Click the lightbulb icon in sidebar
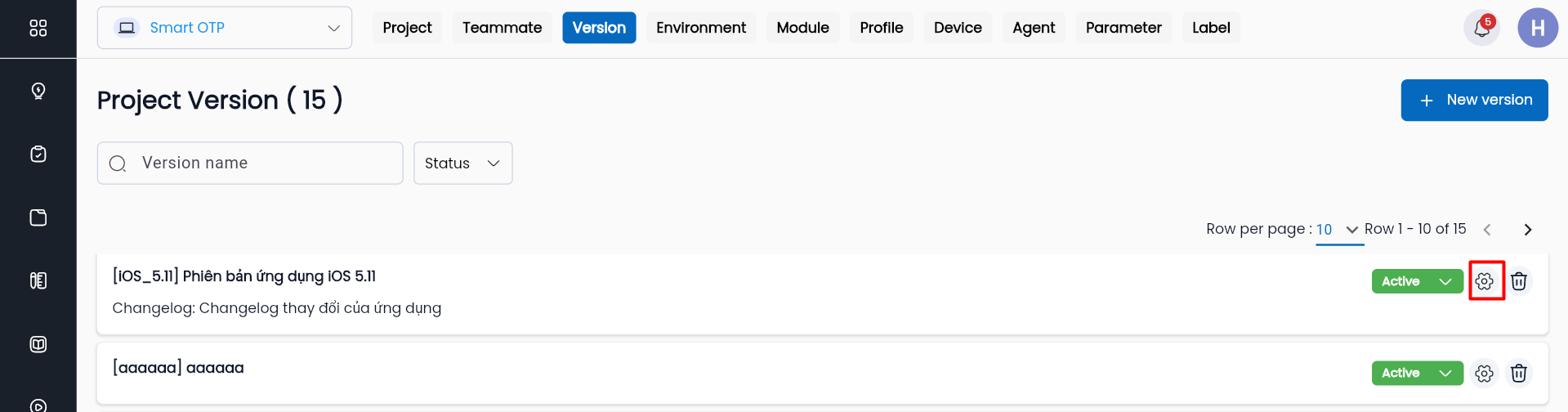Image resolution: width=1568 pixels, height=412 pixels. (38, 91)
